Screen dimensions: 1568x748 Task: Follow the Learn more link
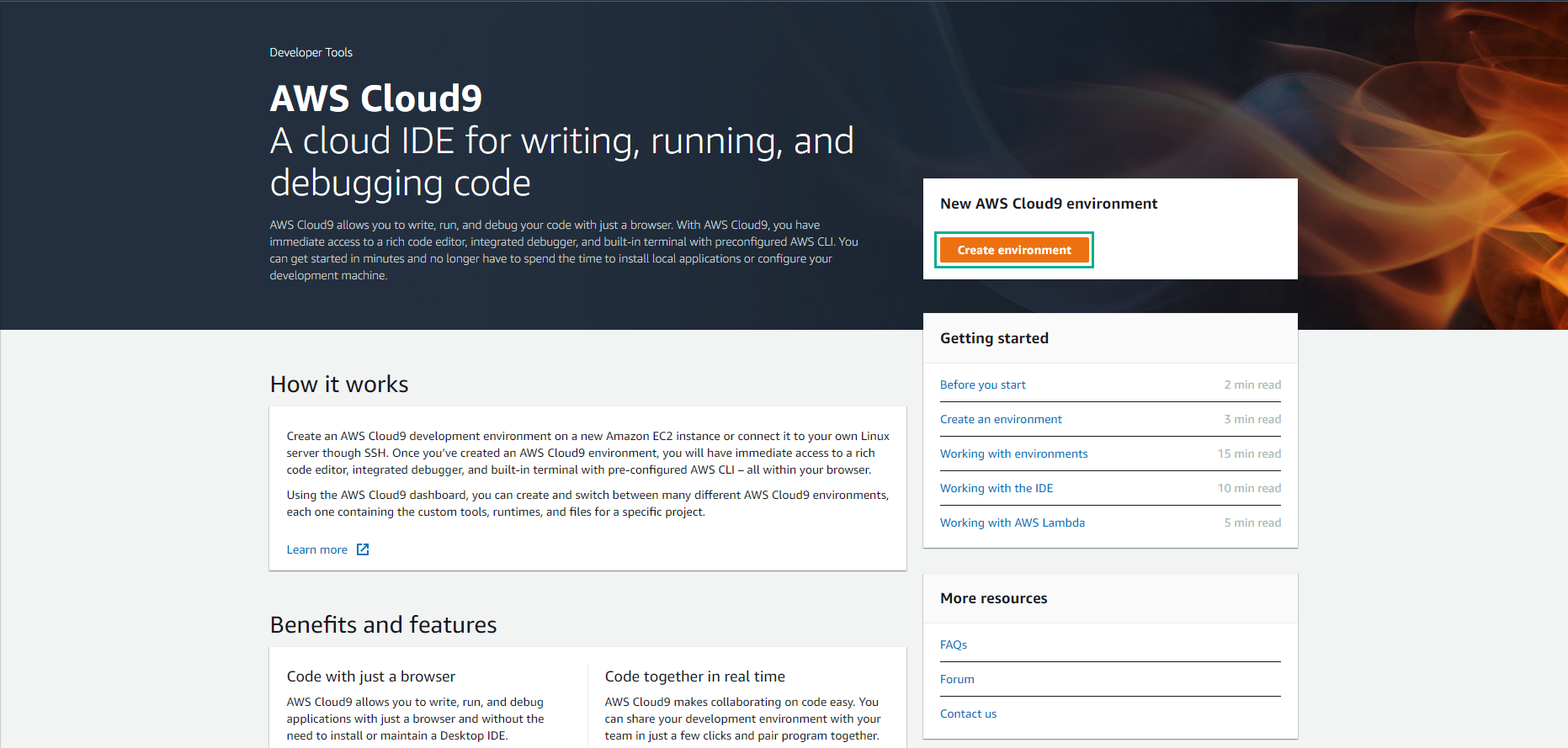pyautogui.click(x=316, y=549)
